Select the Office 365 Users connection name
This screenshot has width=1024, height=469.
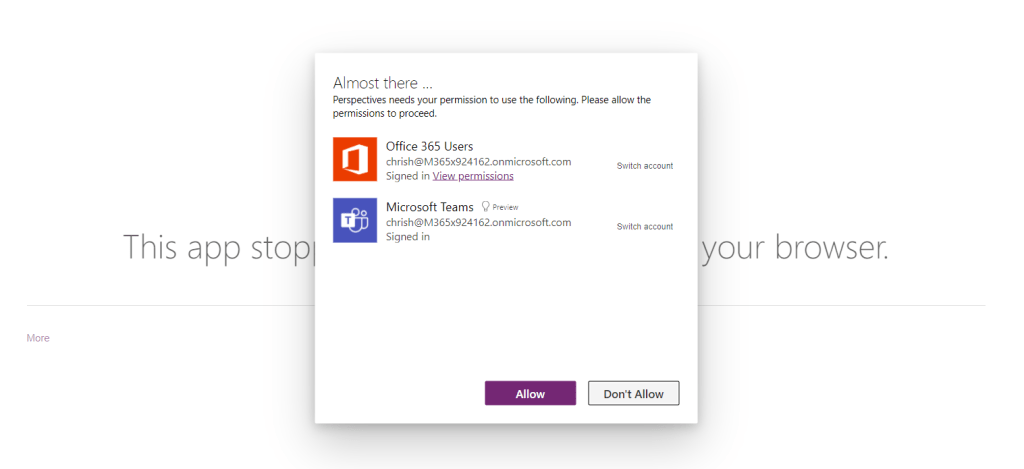[429, 147]
